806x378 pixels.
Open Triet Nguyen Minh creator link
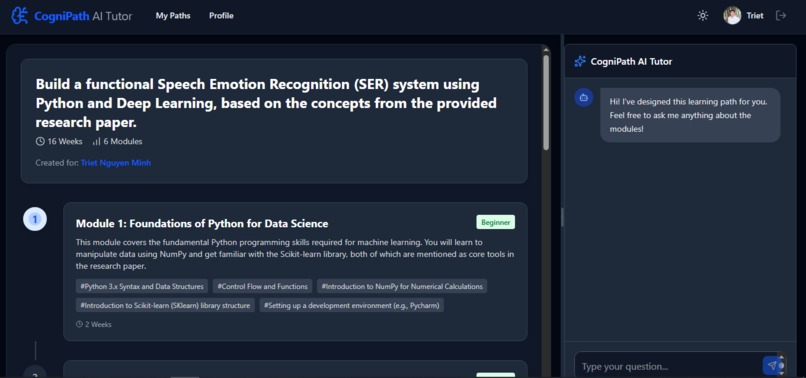116,163
